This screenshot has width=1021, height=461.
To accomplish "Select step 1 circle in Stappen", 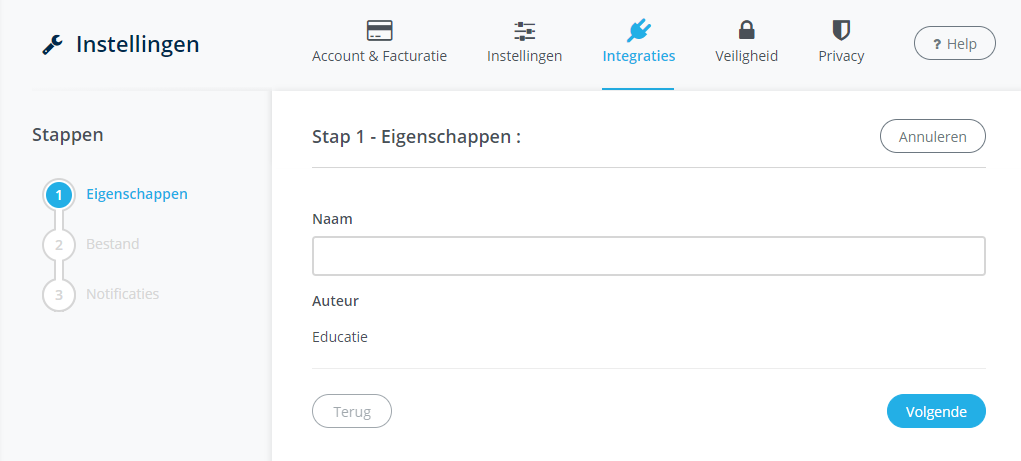I will [59, 195].
